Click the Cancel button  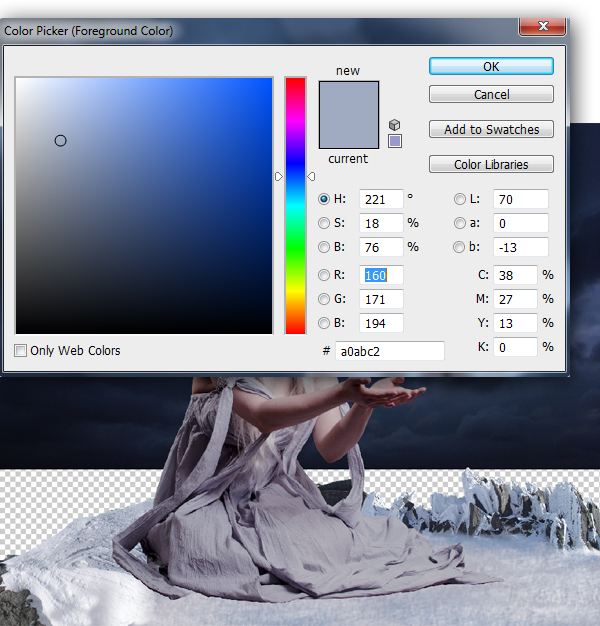(491, 95)
